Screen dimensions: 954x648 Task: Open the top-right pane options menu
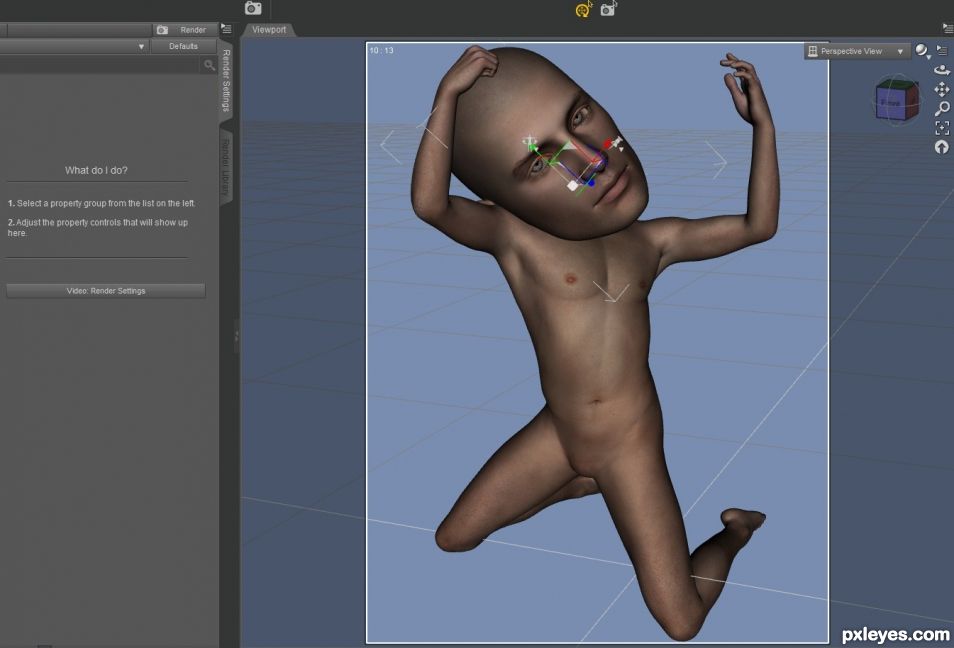[947, 29]
